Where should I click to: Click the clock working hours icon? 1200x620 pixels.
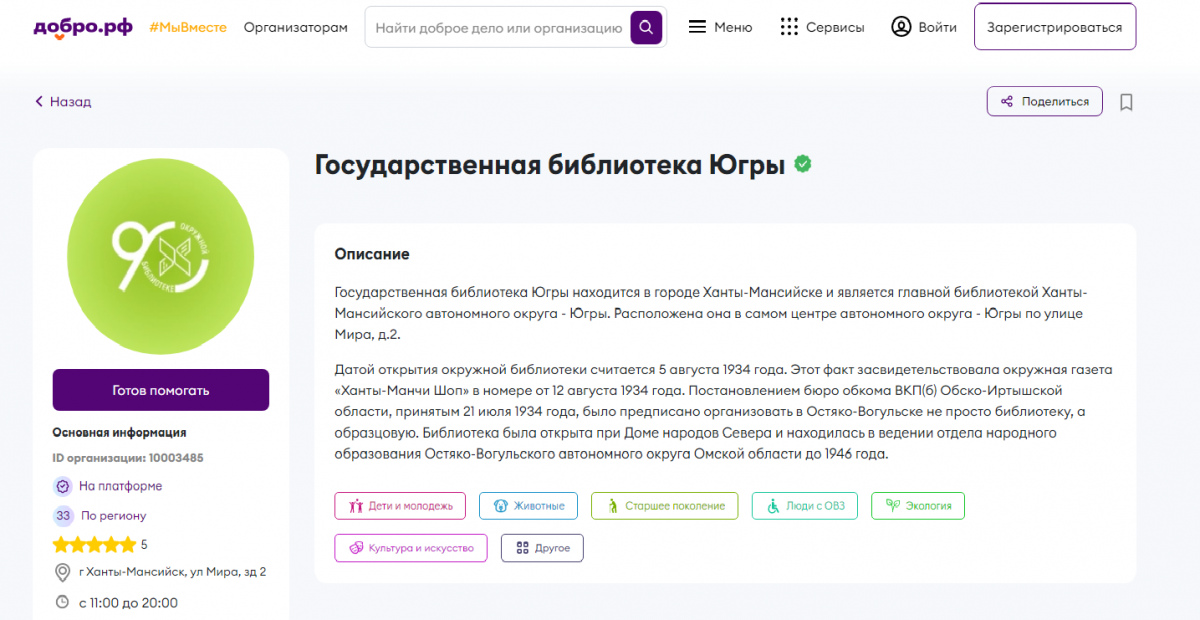coord(62,603)
